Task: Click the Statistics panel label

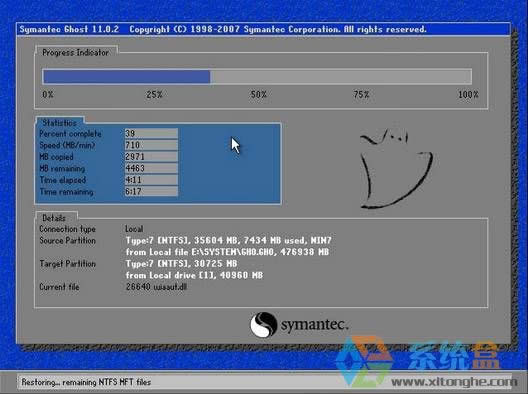Action: [60, 123]
